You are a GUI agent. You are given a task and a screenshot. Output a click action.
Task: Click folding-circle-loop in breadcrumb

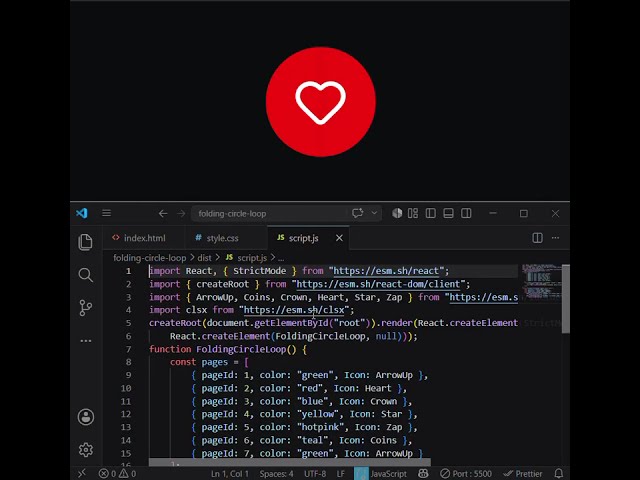point(149,258)
